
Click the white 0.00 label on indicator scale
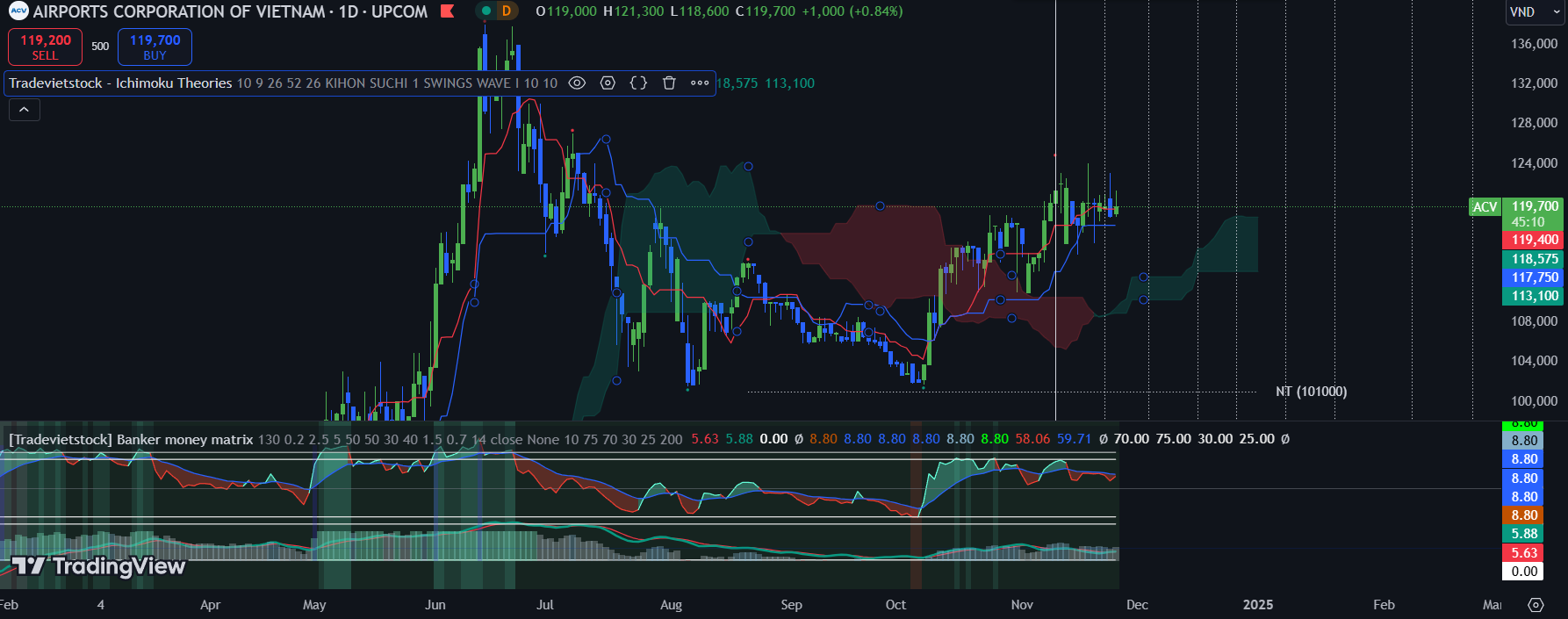(x=1524, y=572)
